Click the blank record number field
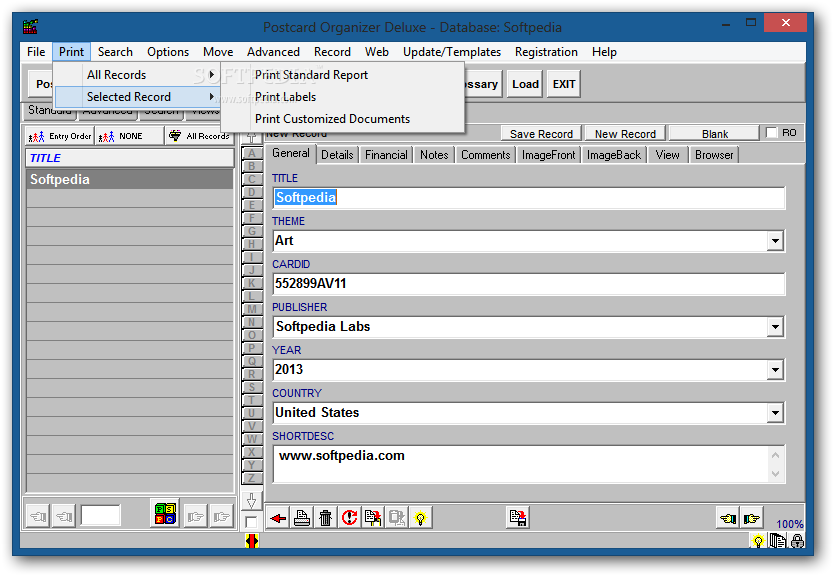Image resolution: width=834 pixels, height=576 pixels. [101, 515]
